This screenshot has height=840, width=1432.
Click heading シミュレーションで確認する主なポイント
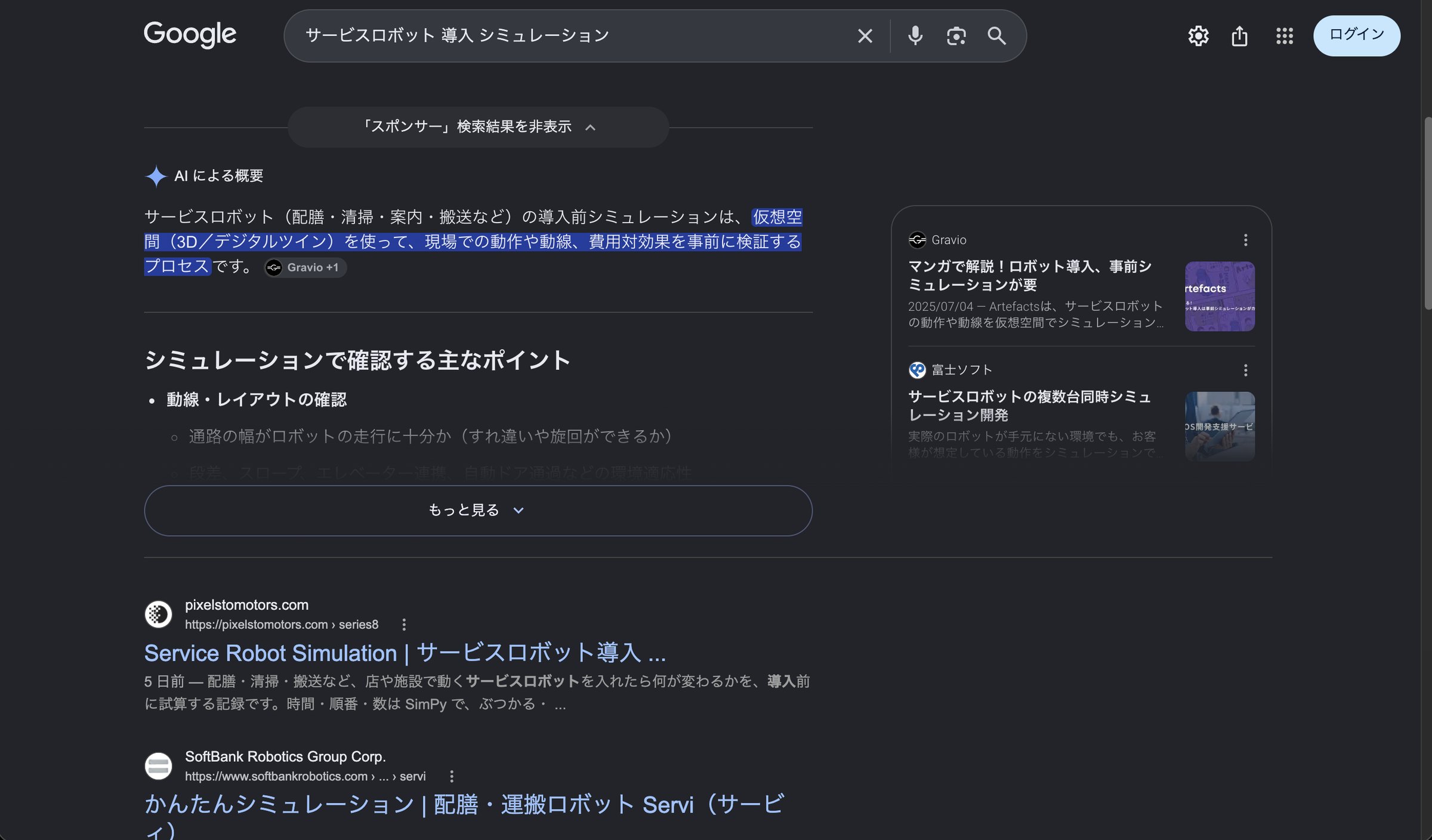point(357,360)
